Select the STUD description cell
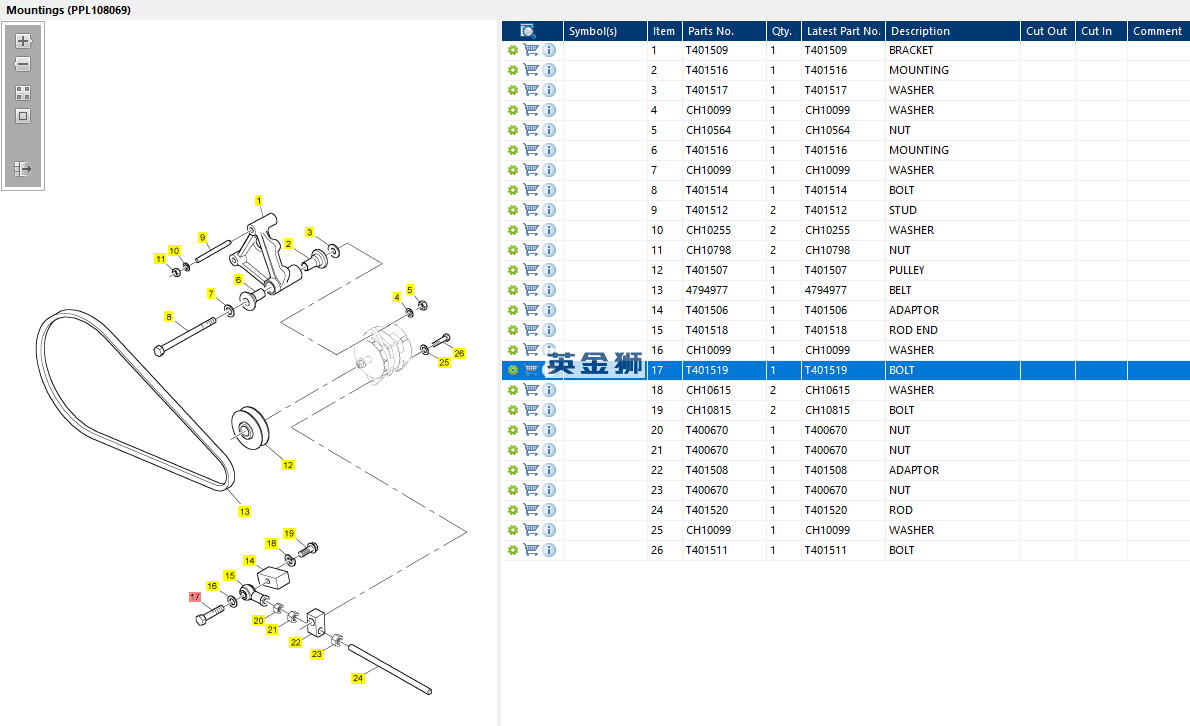 pos(902,210)
